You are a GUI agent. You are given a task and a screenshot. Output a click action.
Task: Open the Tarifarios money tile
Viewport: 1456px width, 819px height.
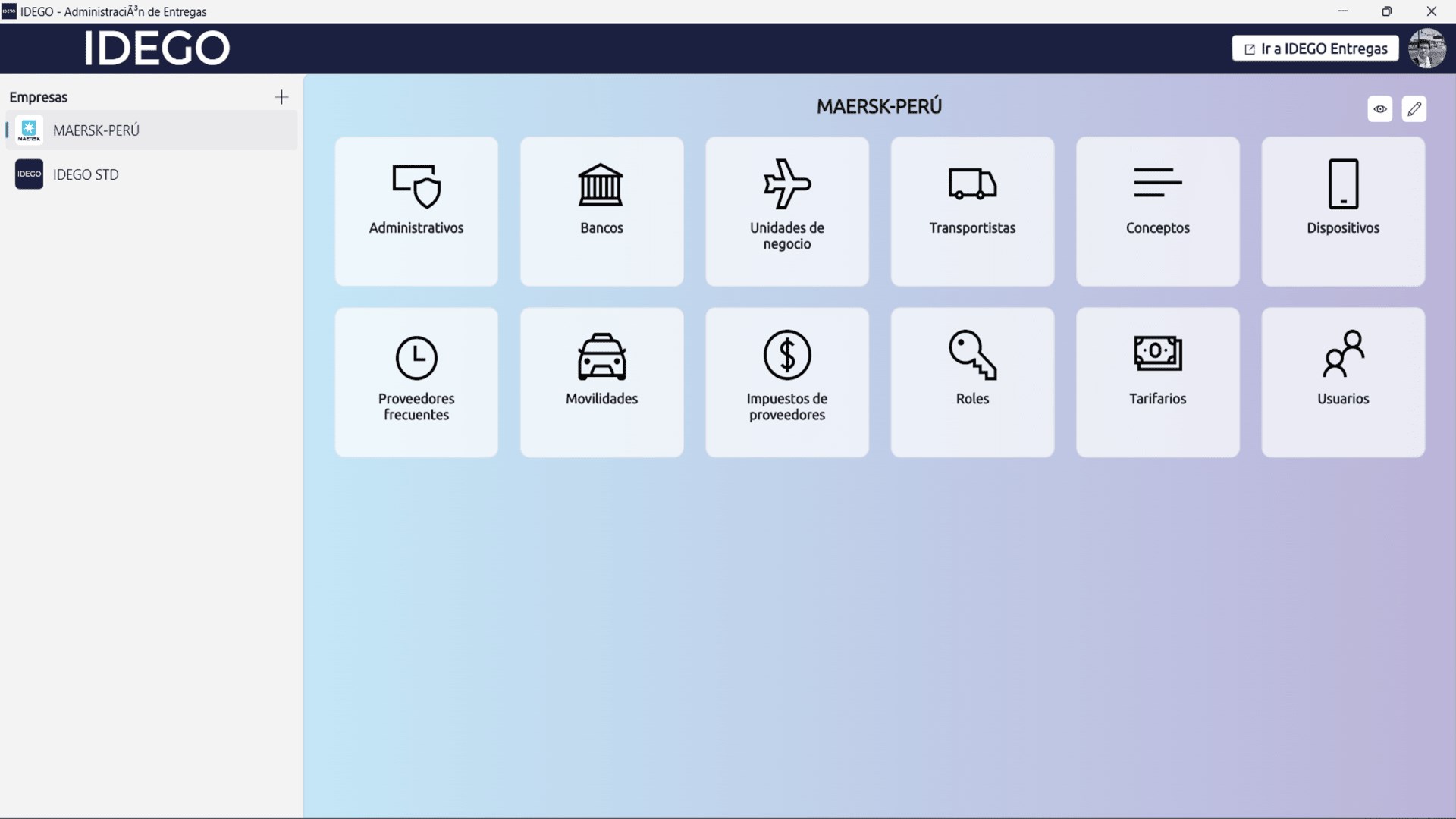coord(1157,381)
